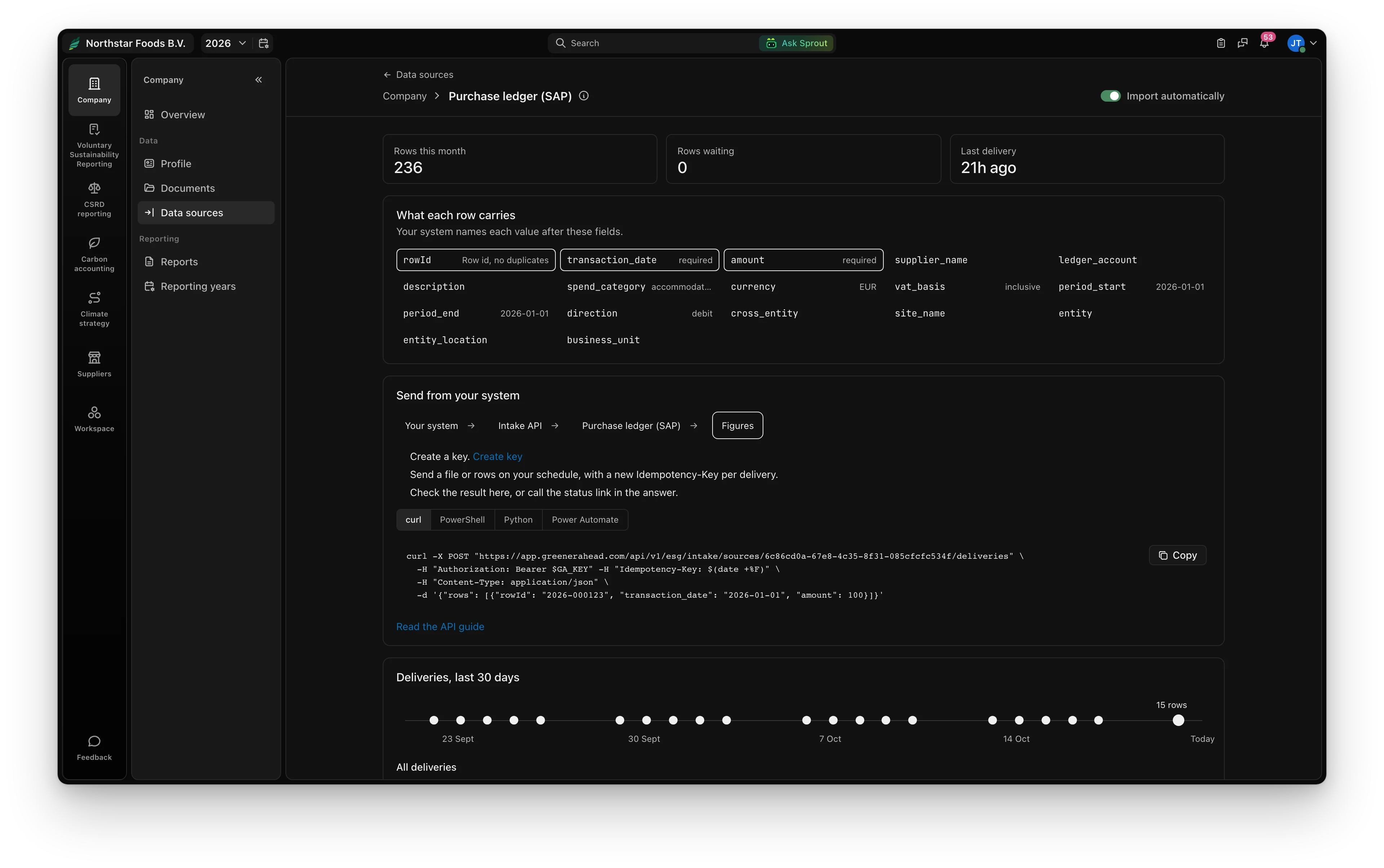Go to CSRD reporting module
1384x868 pixels.
pyautogui.click(x=94, y=200)
